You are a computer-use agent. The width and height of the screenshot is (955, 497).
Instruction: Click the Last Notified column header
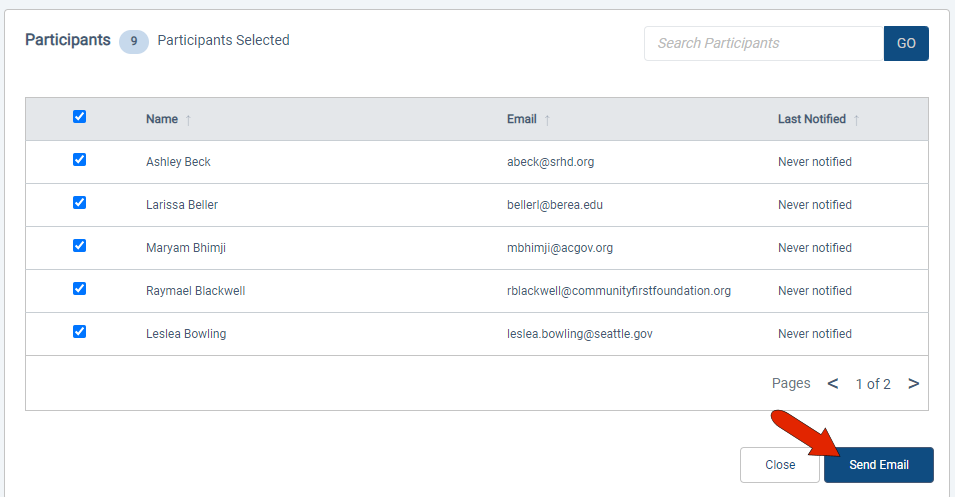coord(811,119)
